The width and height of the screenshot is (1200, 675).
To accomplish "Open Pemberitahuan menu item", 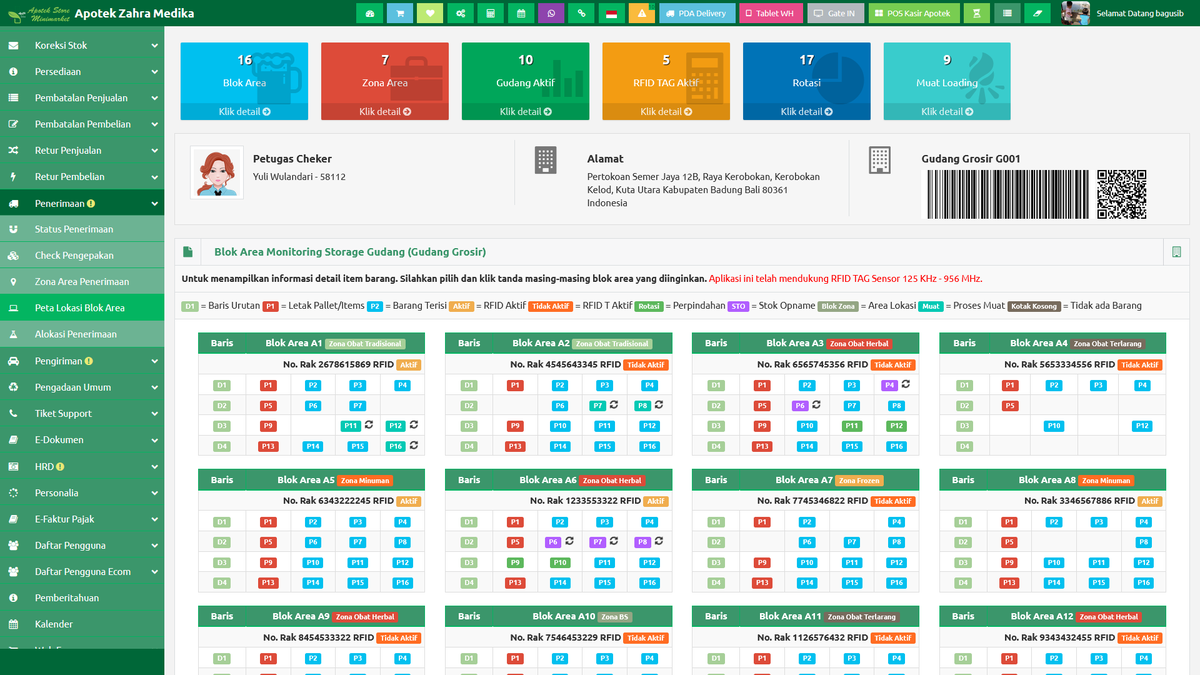I will (82, 598).
